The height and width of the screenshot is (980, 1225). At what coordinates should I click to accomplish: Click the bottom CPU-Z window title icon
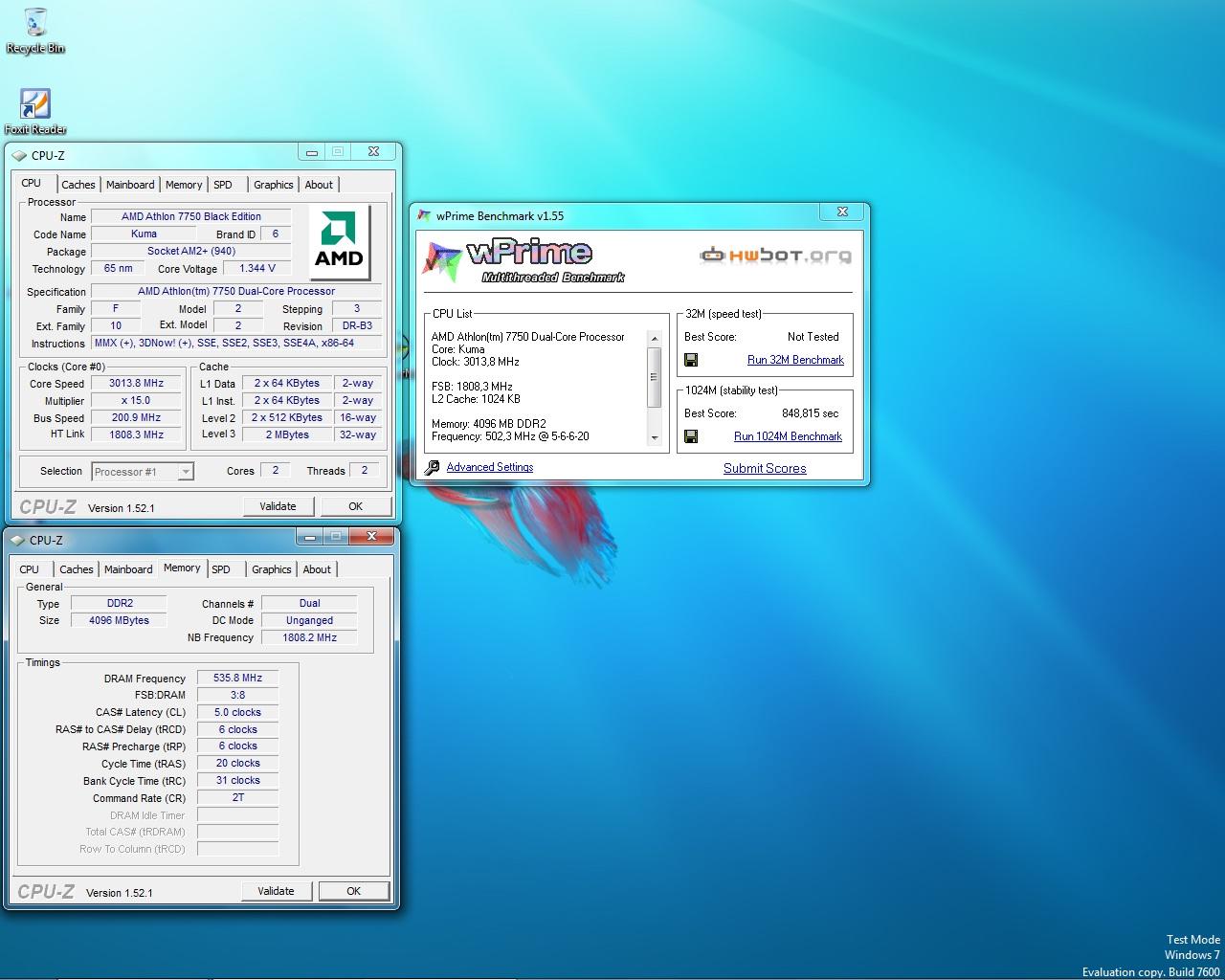pyautogui.click(x=17, y=540)
